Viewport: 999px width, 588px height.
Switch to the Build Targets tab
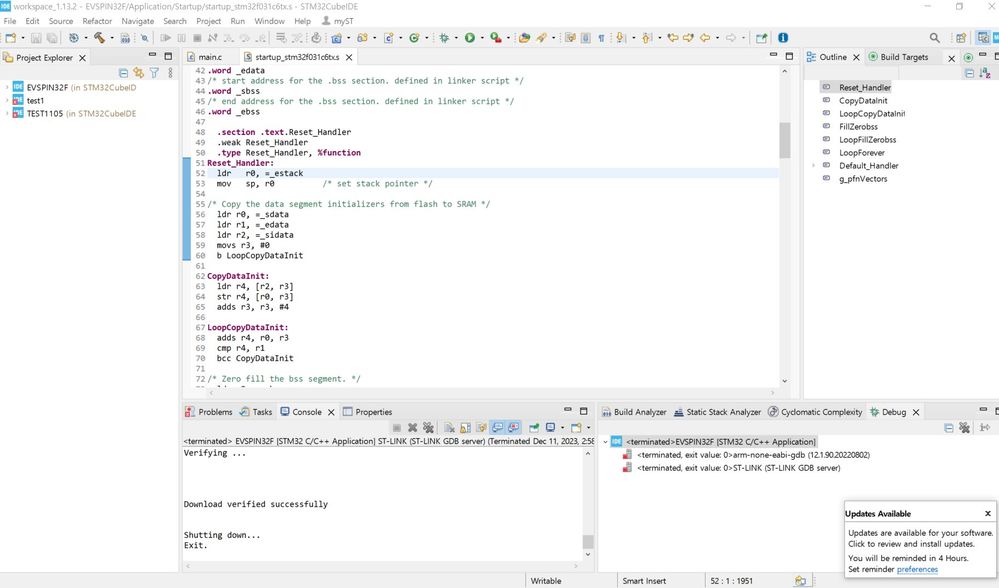[x=898, y=57]
